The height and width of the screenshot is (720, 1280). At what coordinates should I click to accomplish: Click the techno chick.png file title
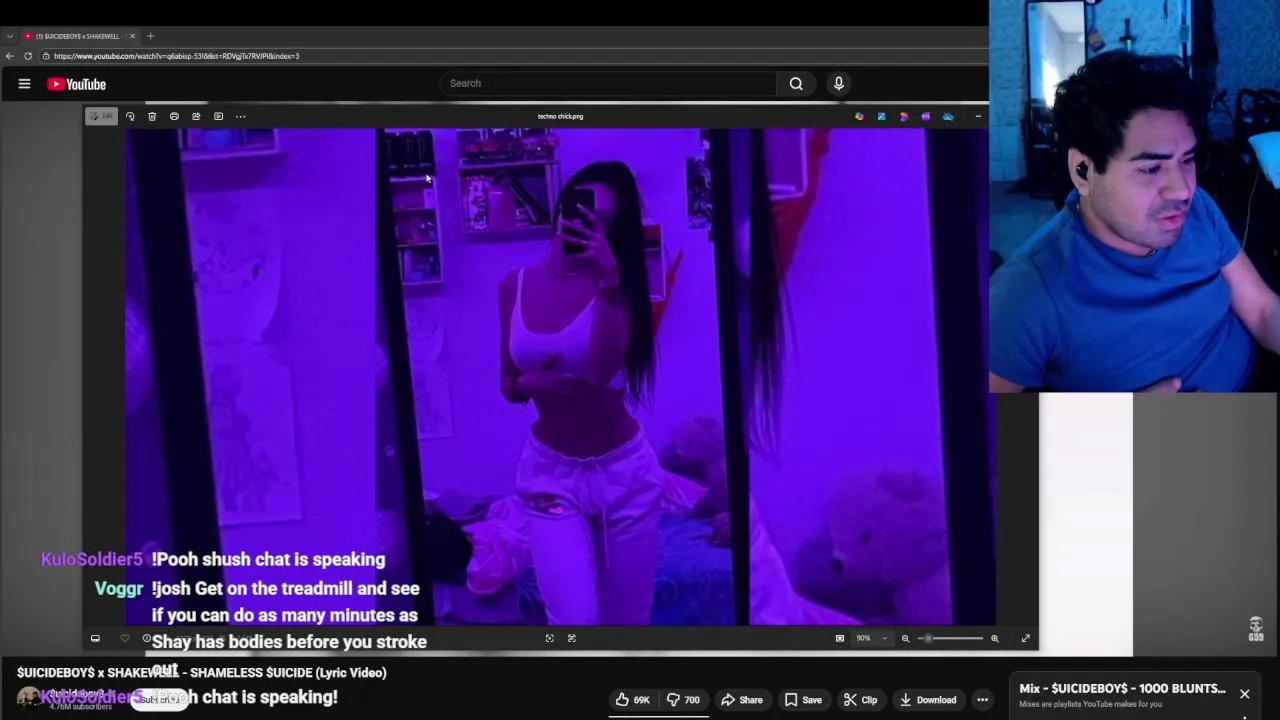[x=560, y=116]
